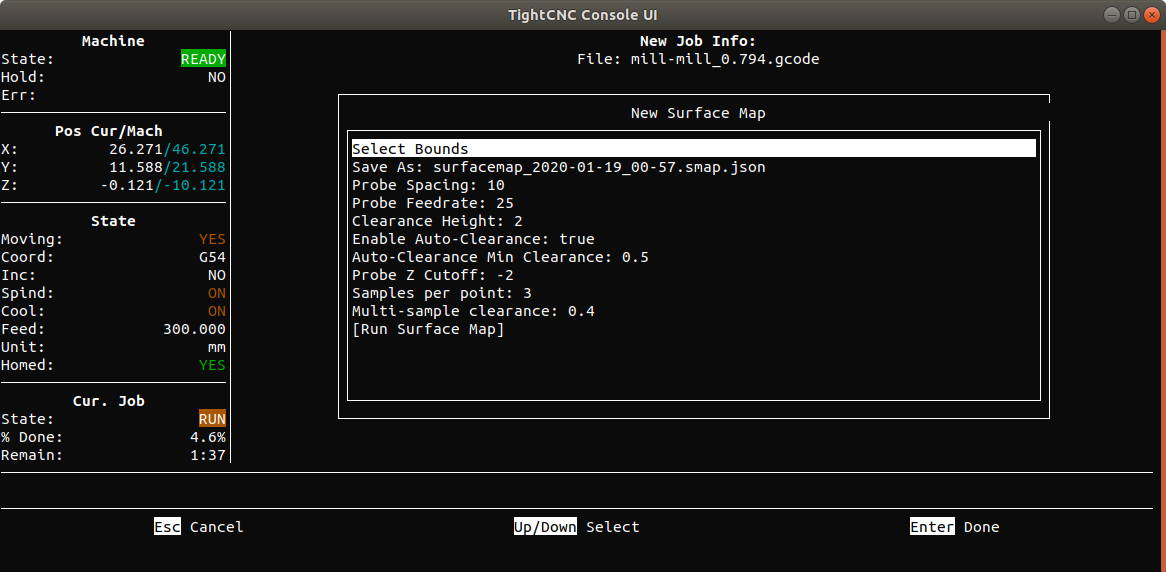This screenshot has height=572, width=1166.
Task: Click the Homed status YES
Action: tap(212, 365)
